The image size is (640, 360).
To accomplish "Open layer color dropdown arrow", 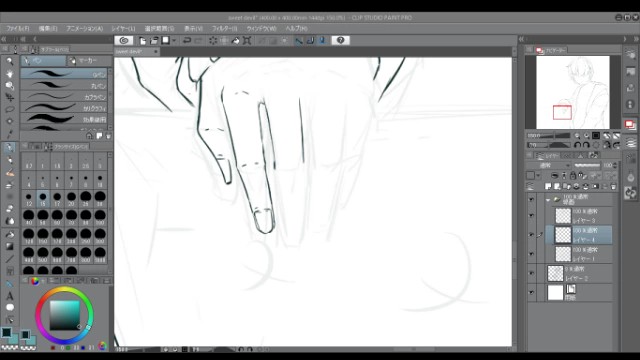I will (538, 176).
